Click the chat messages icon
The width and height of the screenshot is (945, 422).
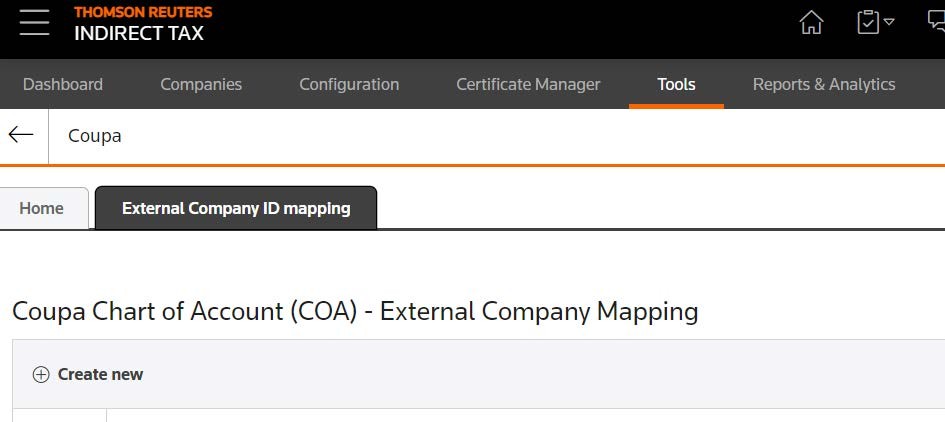tap(937, 22)
